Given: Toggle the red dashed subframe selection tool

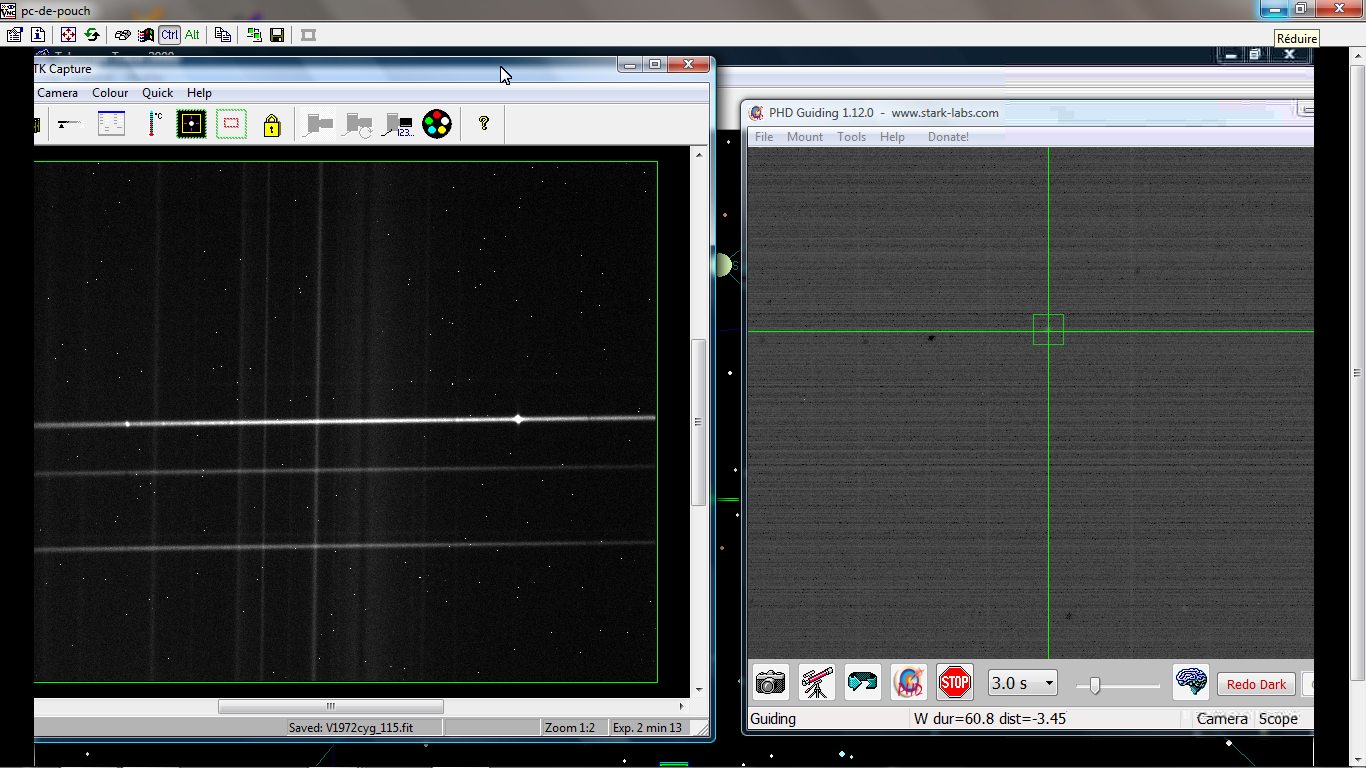Looking at the screenshot, I should click(x=231, y=124).
